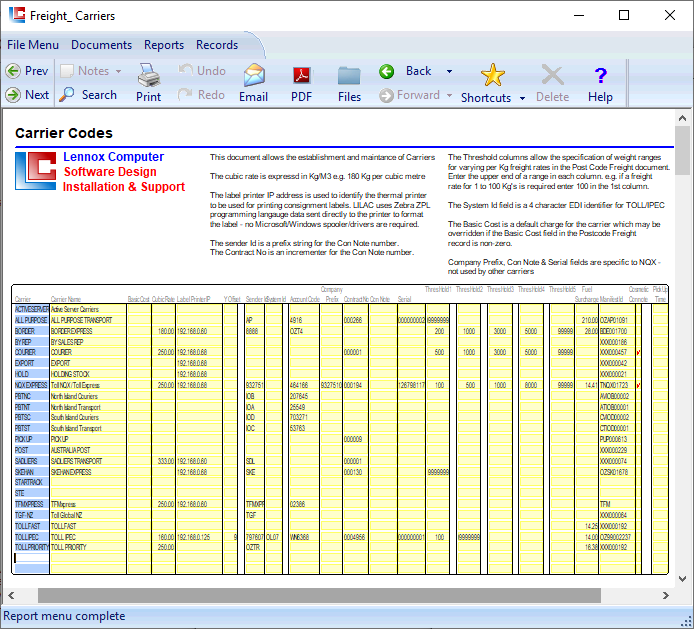Open the Records menu

[x=217, y=45]
